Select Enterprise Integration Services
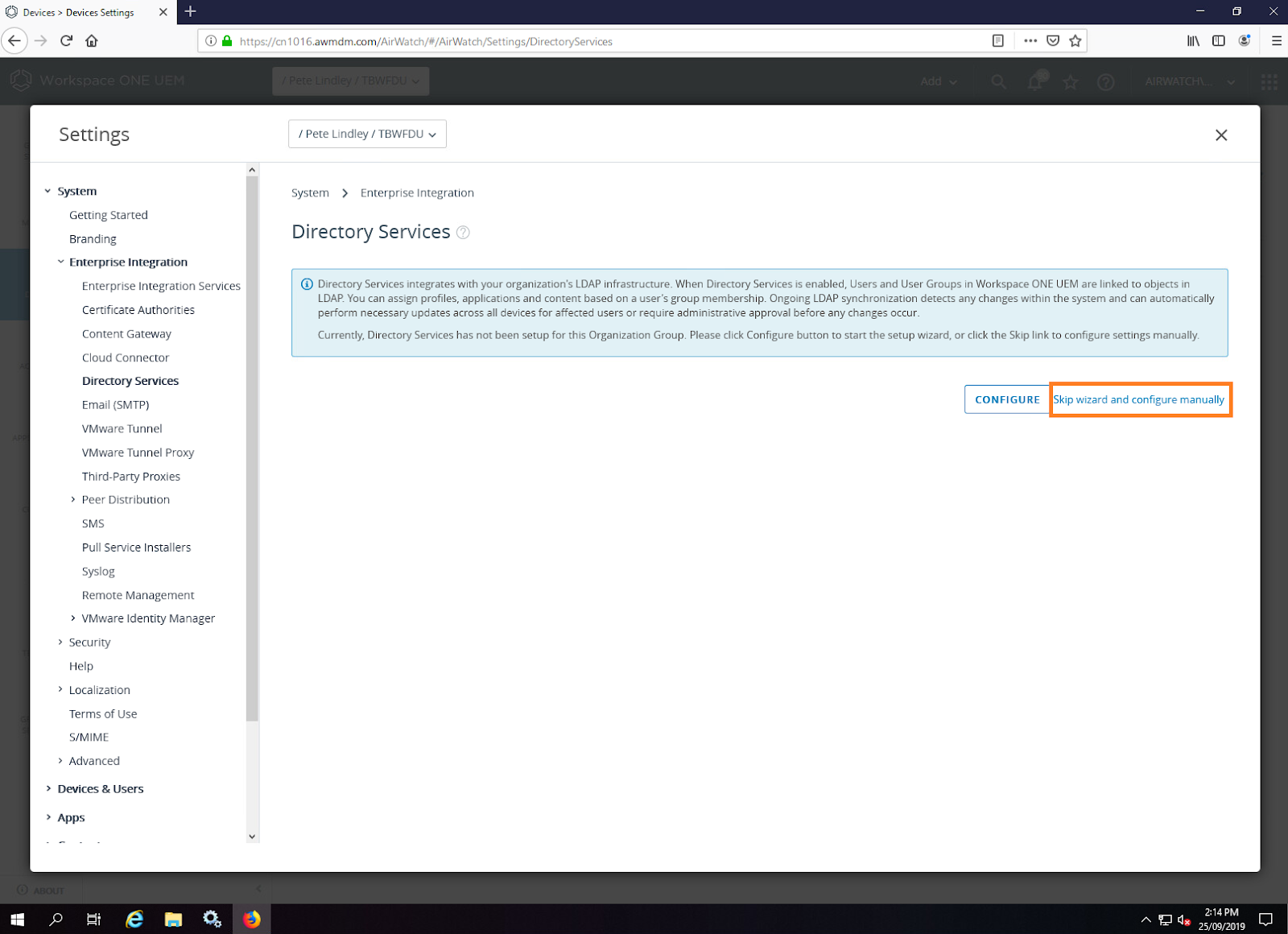The height and width of the screenshot is (934, 1288). pos(161,286)
